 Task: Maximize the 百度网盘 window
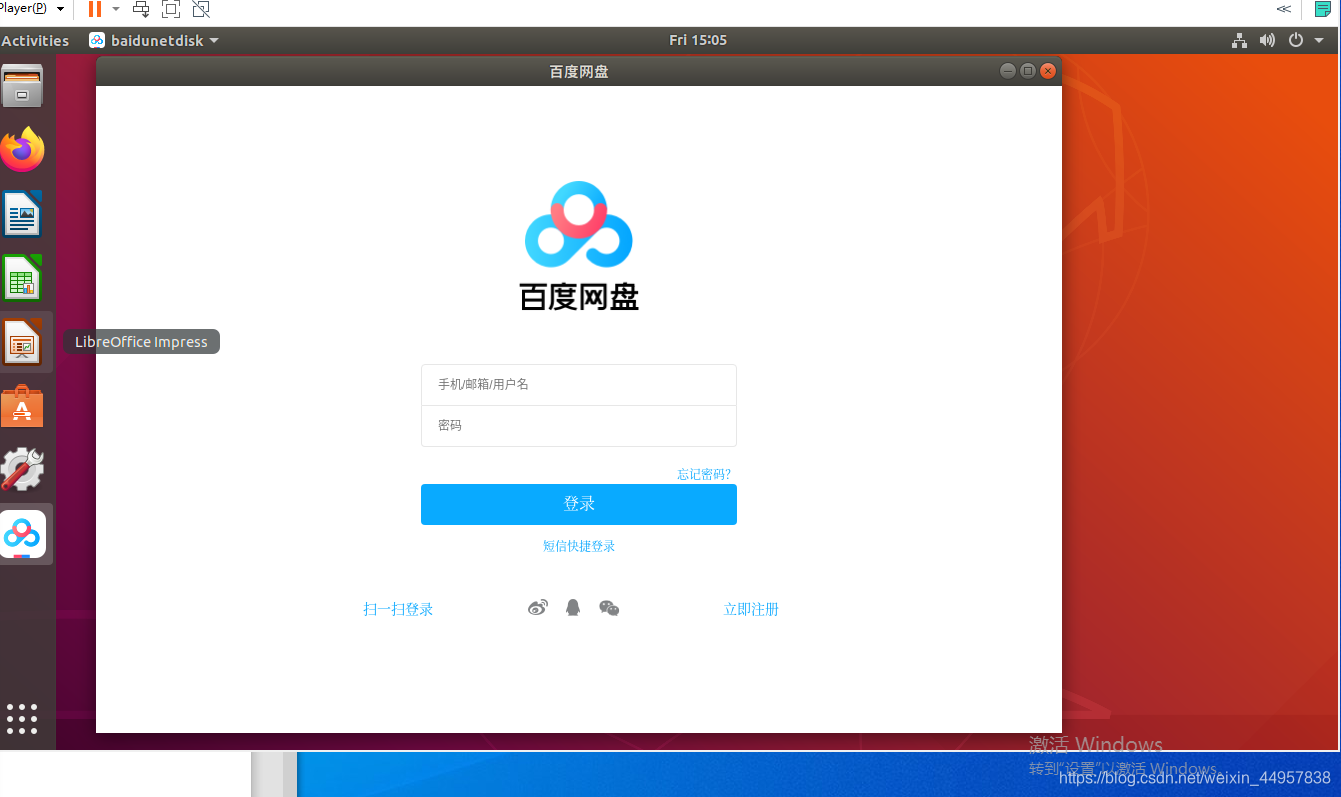pos(1028,71)
